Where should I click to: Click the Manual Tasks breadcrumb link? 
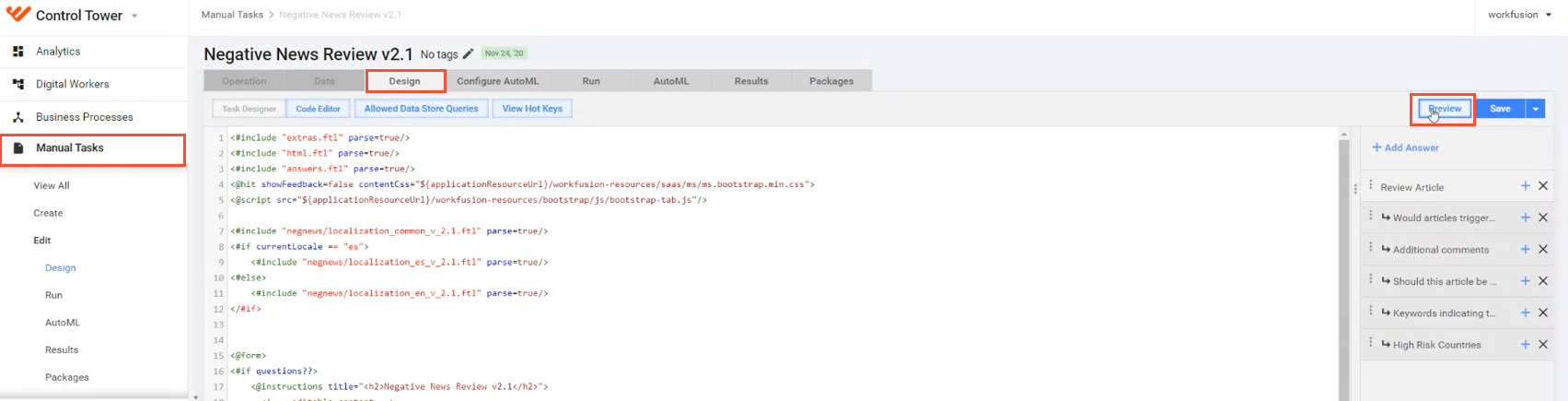(232, 15)
